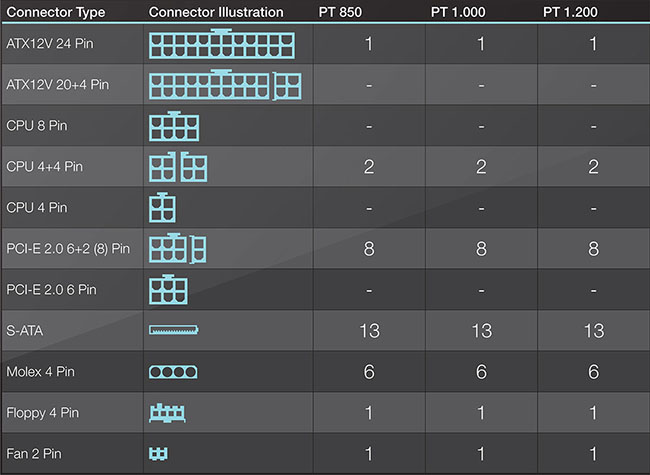Click the S-ATA connector illustration
The height and width of the screenshot is (475, 650).
click(175, 329)
